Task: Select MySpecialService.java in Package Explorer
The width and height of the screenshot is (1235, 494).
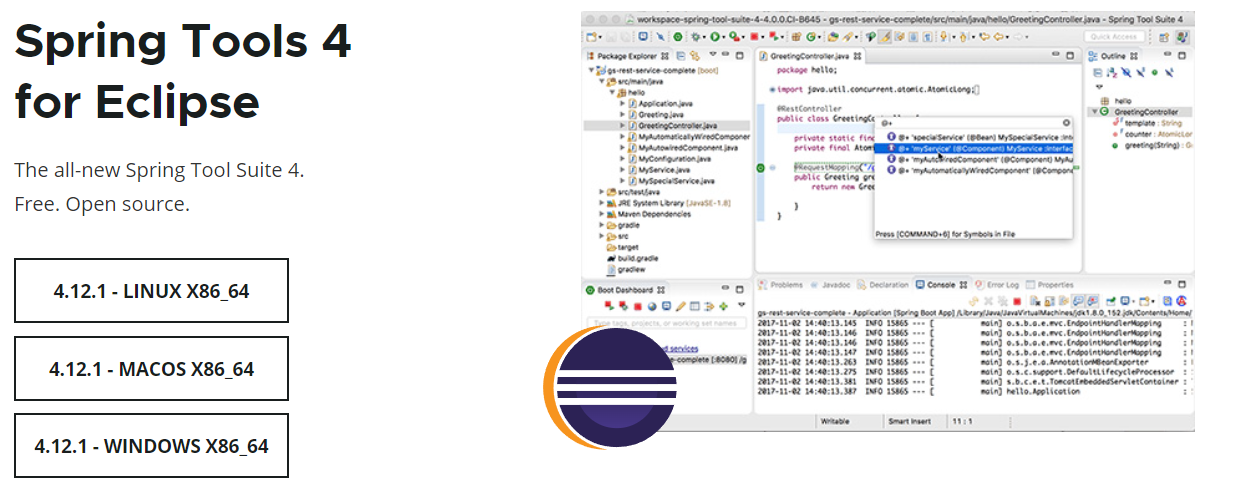Action: [x=669, y=181]
